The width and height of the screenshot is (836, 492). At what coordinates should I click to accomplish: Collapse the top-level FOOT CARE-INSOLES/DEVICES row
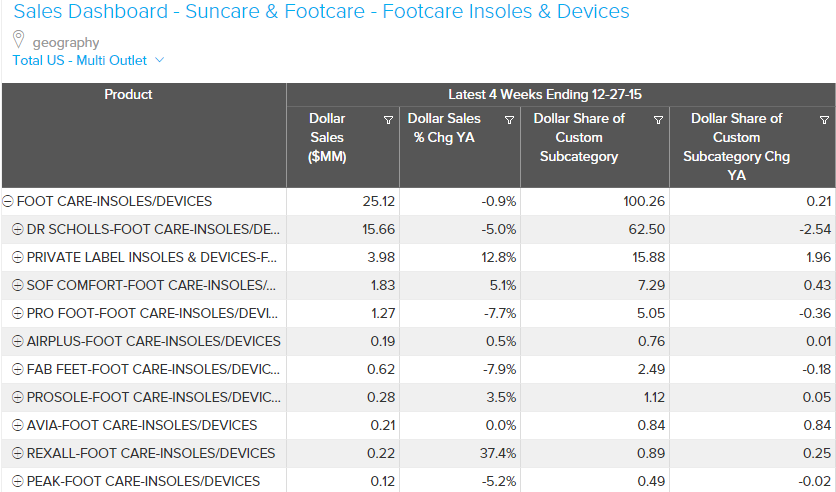[9, 201]
